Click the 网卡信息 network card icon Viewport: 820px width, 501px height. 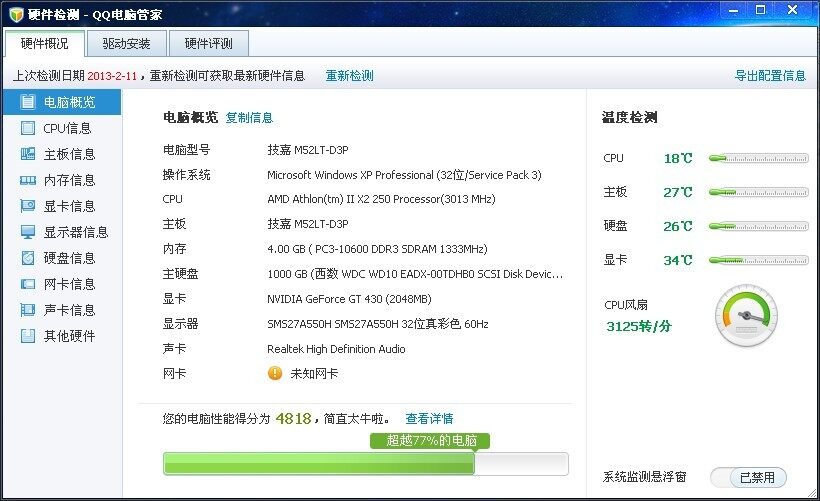pyautogui.click(x=28, y=284)
